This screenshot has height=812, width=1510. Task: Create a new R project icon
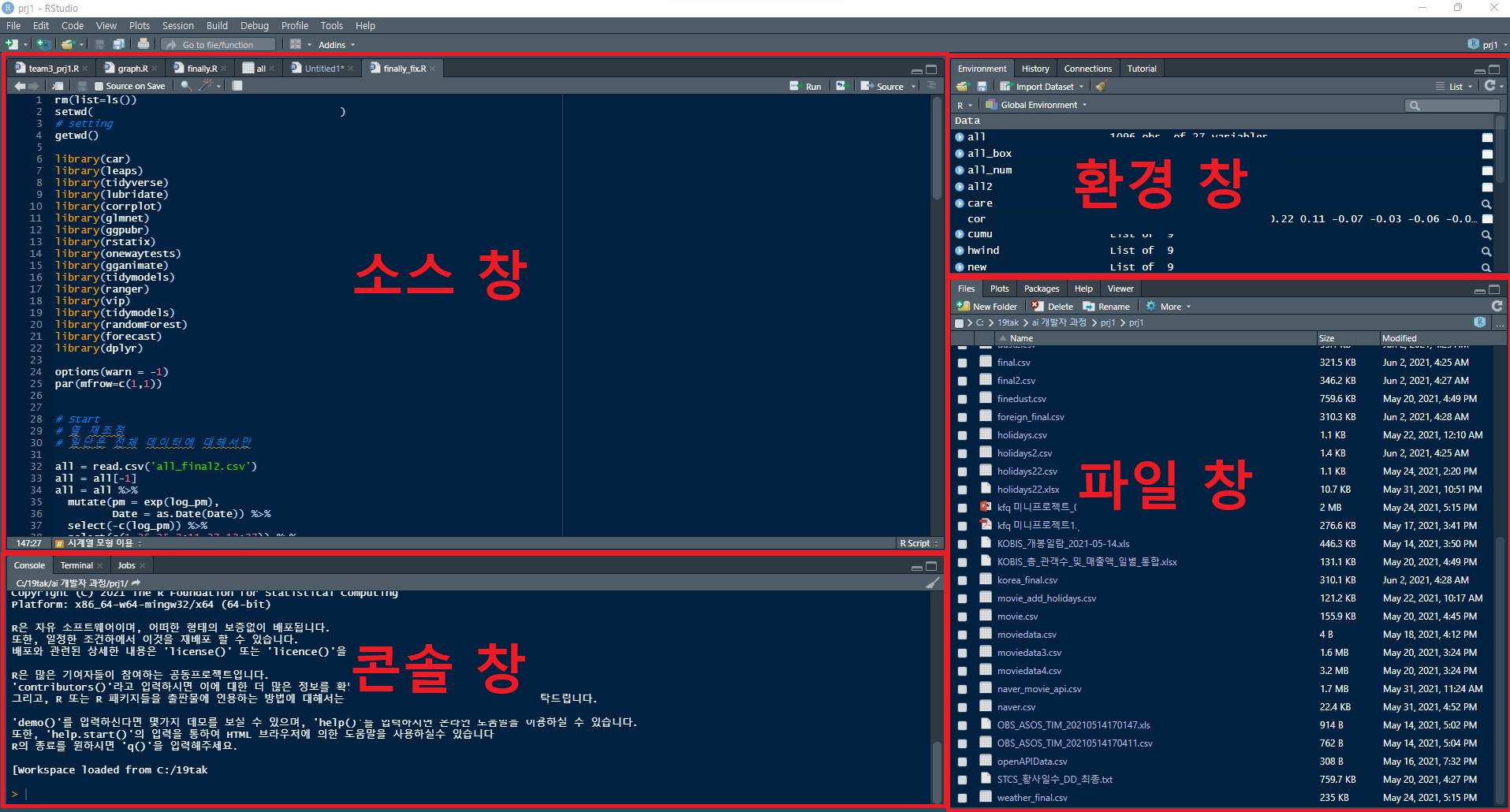[x=43, y=44]
